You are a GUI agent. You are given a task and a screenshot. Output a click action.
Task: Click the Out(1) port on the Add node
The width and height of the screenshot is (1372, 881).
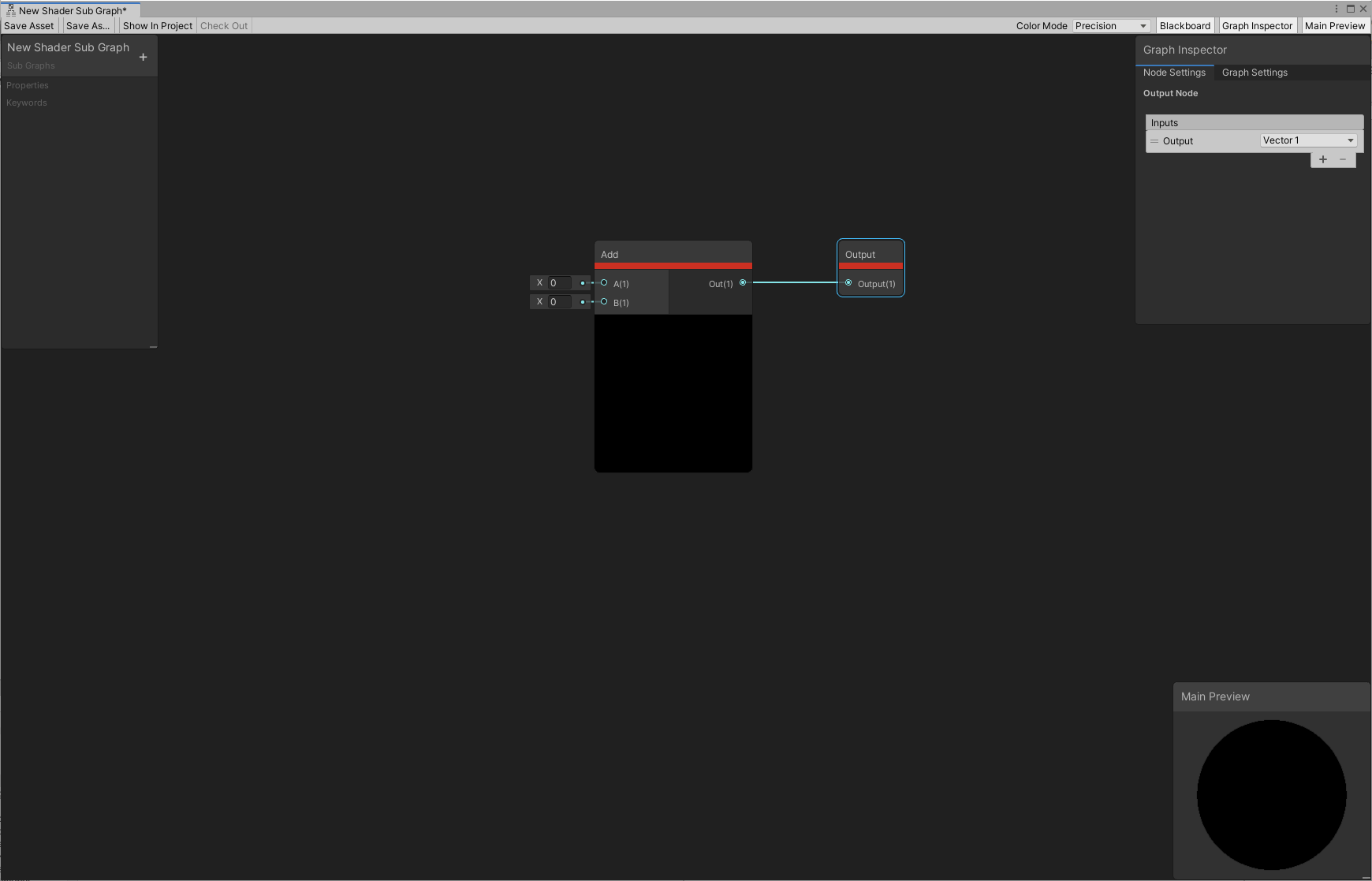(742, 283)
